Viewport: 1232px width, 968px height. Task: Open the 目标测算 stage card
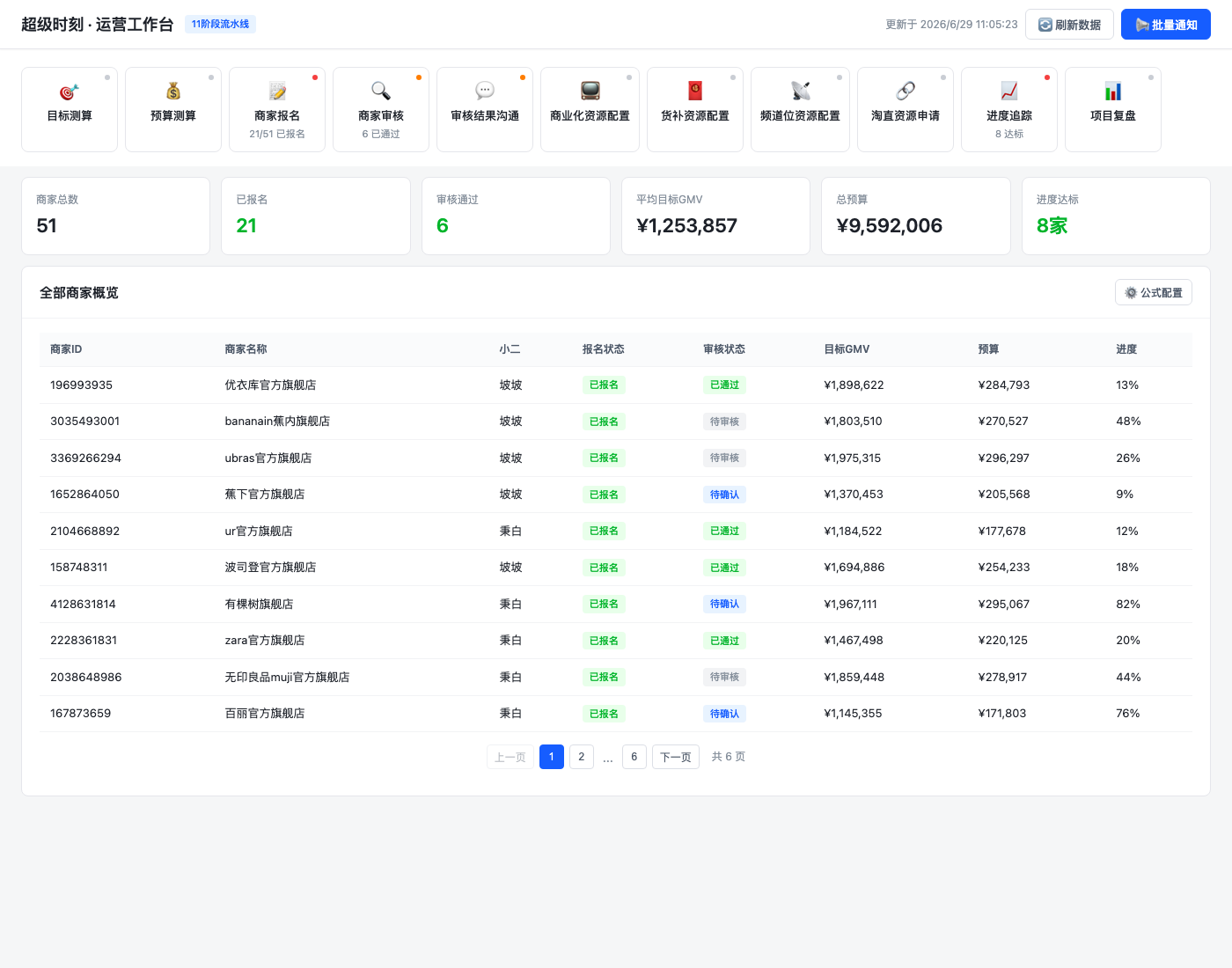pos(70,110)
